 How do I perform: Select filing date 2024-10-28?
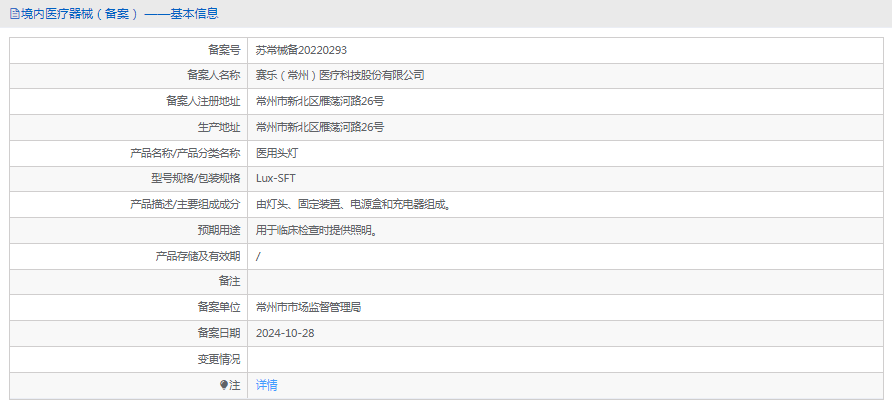(285, 334)
